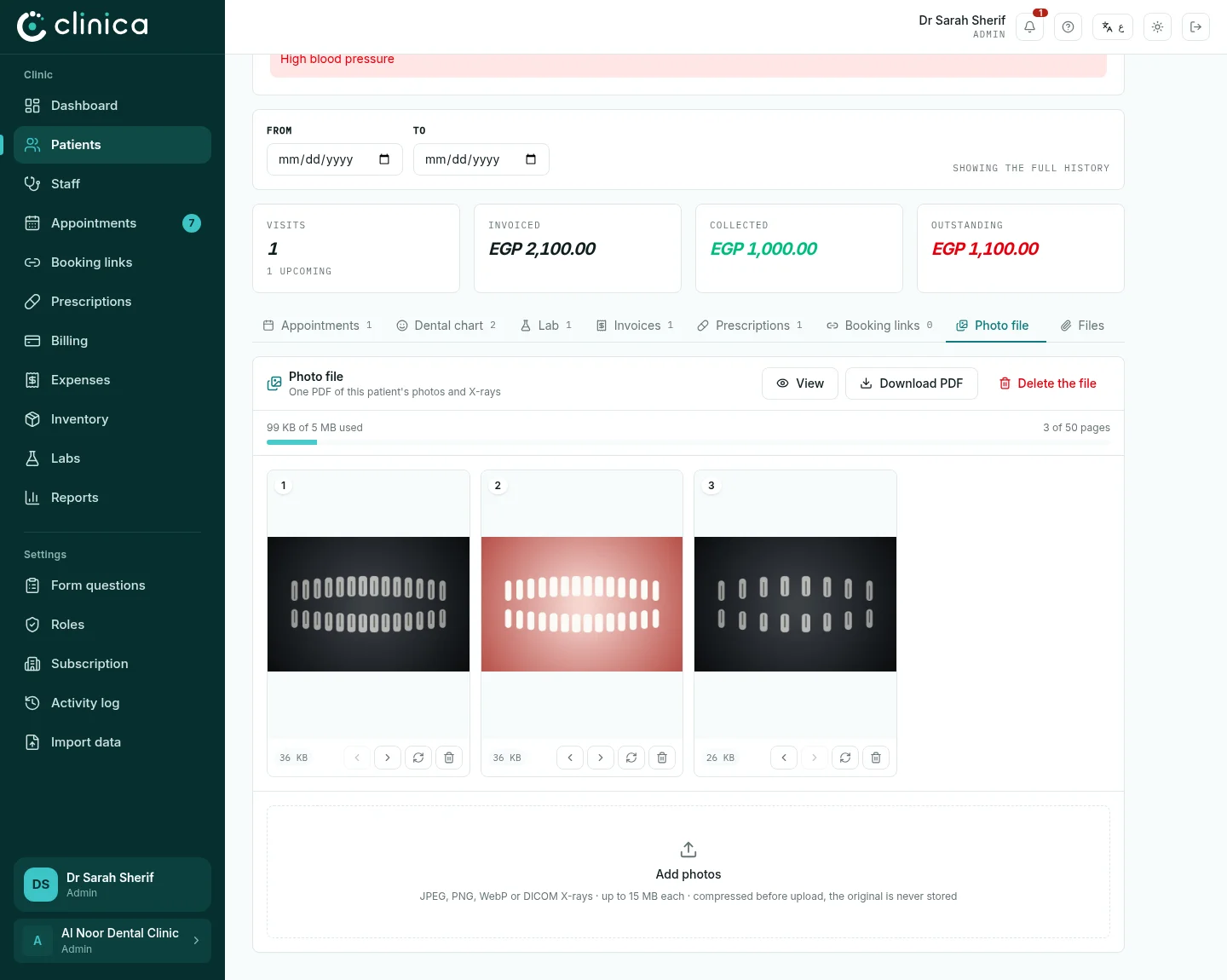The height and width of the screenshot is (980, 1227).
Task: Move photo page 3 backward
Action: [784, 758]
